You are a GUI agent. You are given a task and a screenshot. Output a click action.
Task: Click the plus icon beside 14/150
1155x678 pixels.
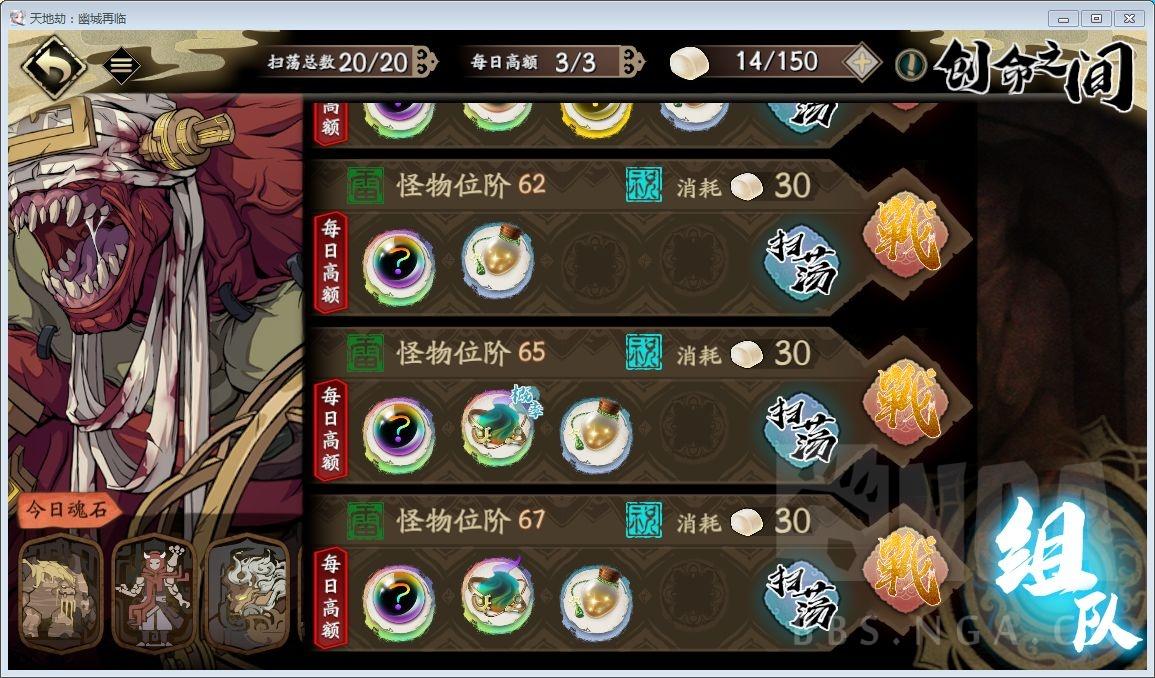[x=861, y=62]
